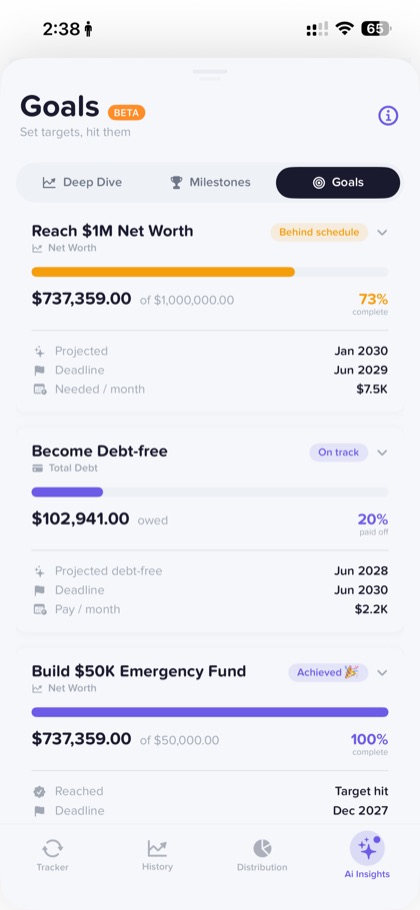Select the Goals tab
This screenshot has height=910, width=420.
click(338, 182)
